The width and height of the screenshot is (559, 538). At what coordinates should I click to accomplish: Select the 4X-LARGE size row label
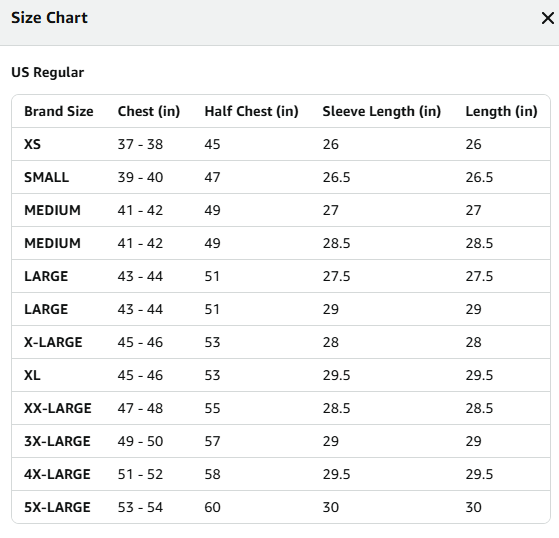click(57, 474)
